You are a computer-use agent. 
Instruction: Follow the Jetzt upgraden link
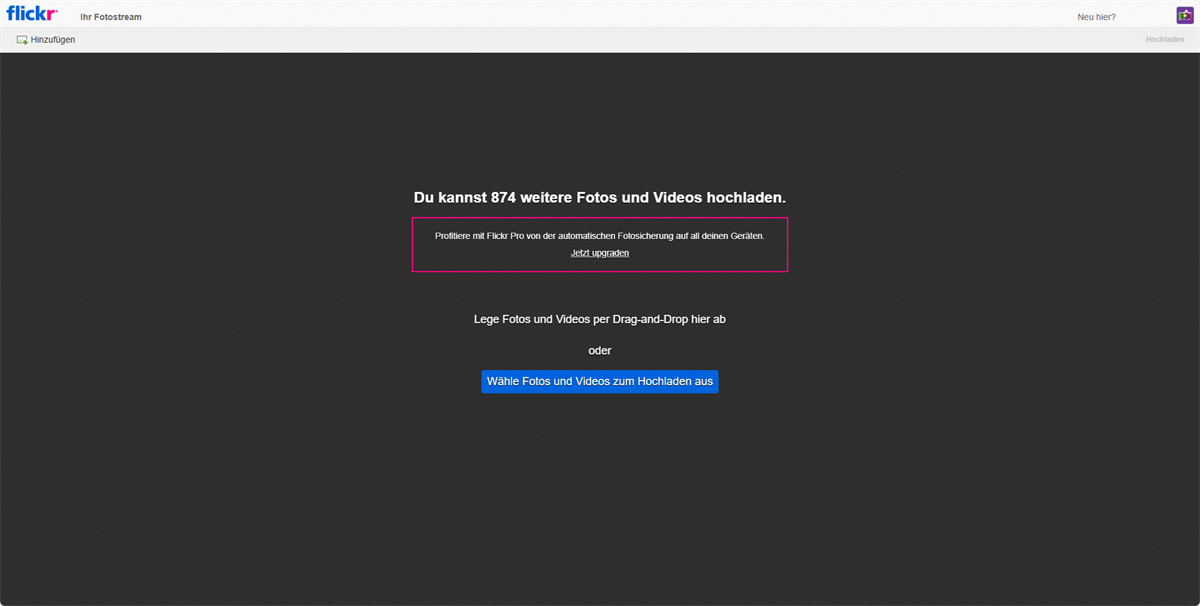[x=600, y=253]
